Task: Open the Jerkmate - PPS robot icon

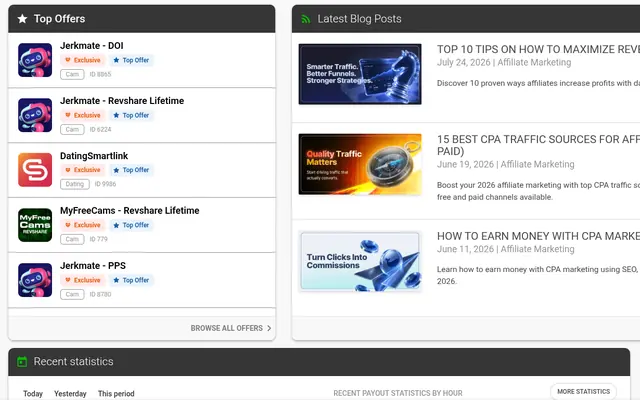Action: [35, 280]
